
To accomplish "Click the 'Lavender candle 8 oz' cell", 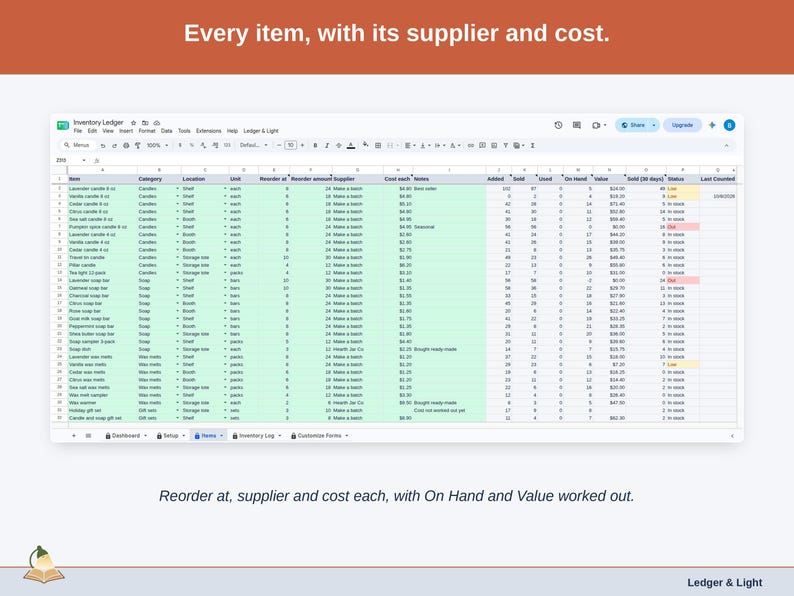I will [102, 188].
